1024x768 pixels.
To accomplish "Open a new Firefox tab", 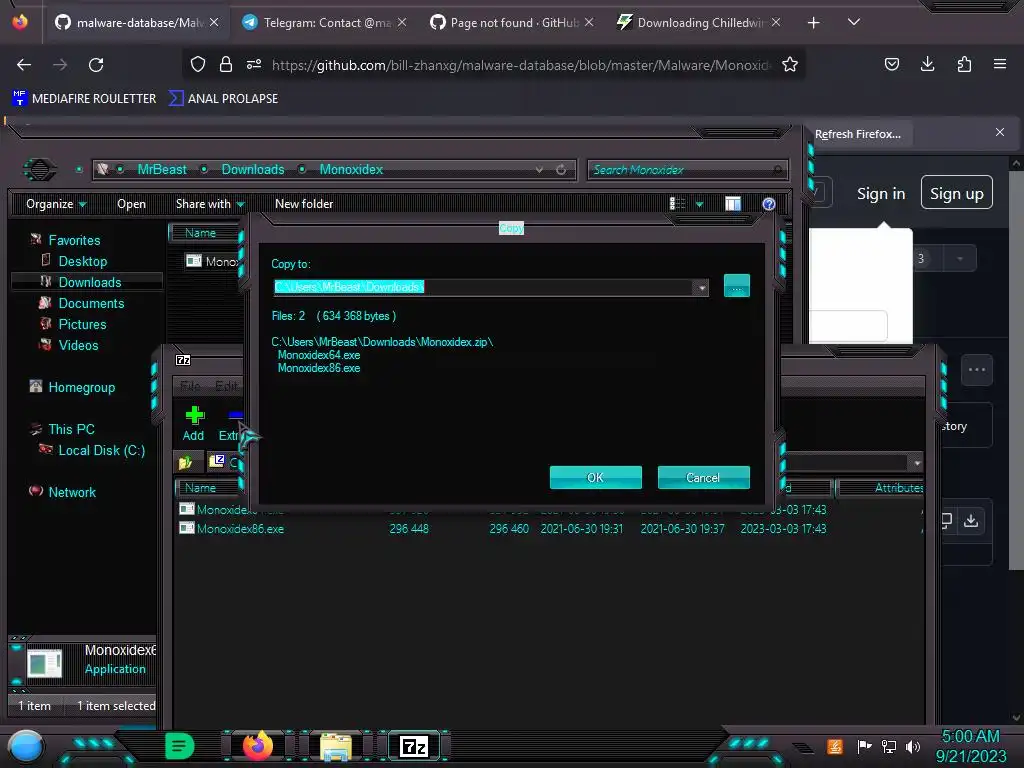I will pyautogui.click(x=813, y=23).
